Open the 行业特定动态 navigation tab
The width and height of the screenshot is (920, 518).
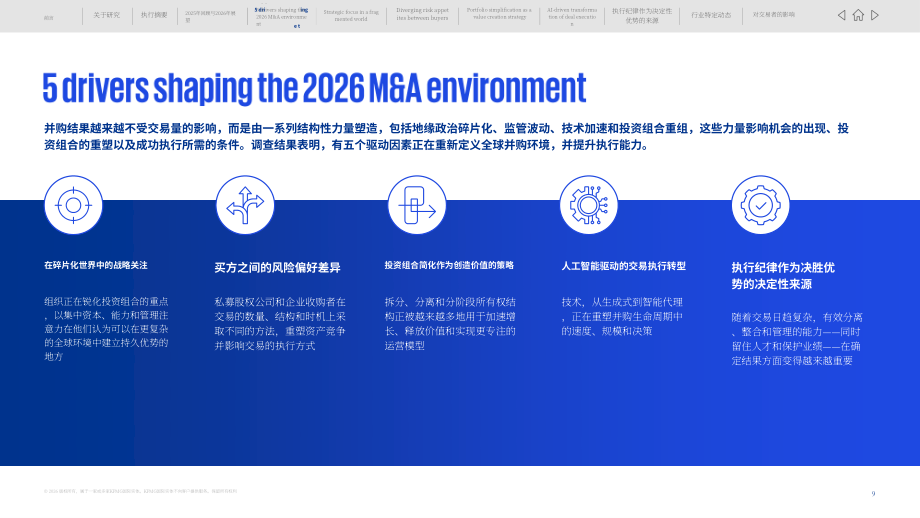coord(711,15)
